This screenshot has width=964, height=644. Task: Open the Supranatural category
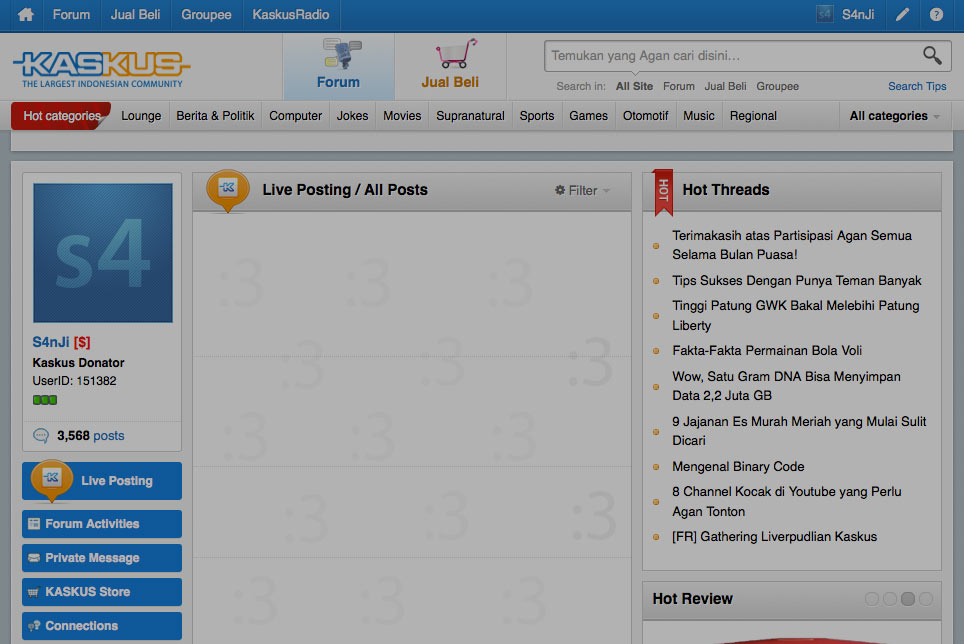[x=470, y=116]
